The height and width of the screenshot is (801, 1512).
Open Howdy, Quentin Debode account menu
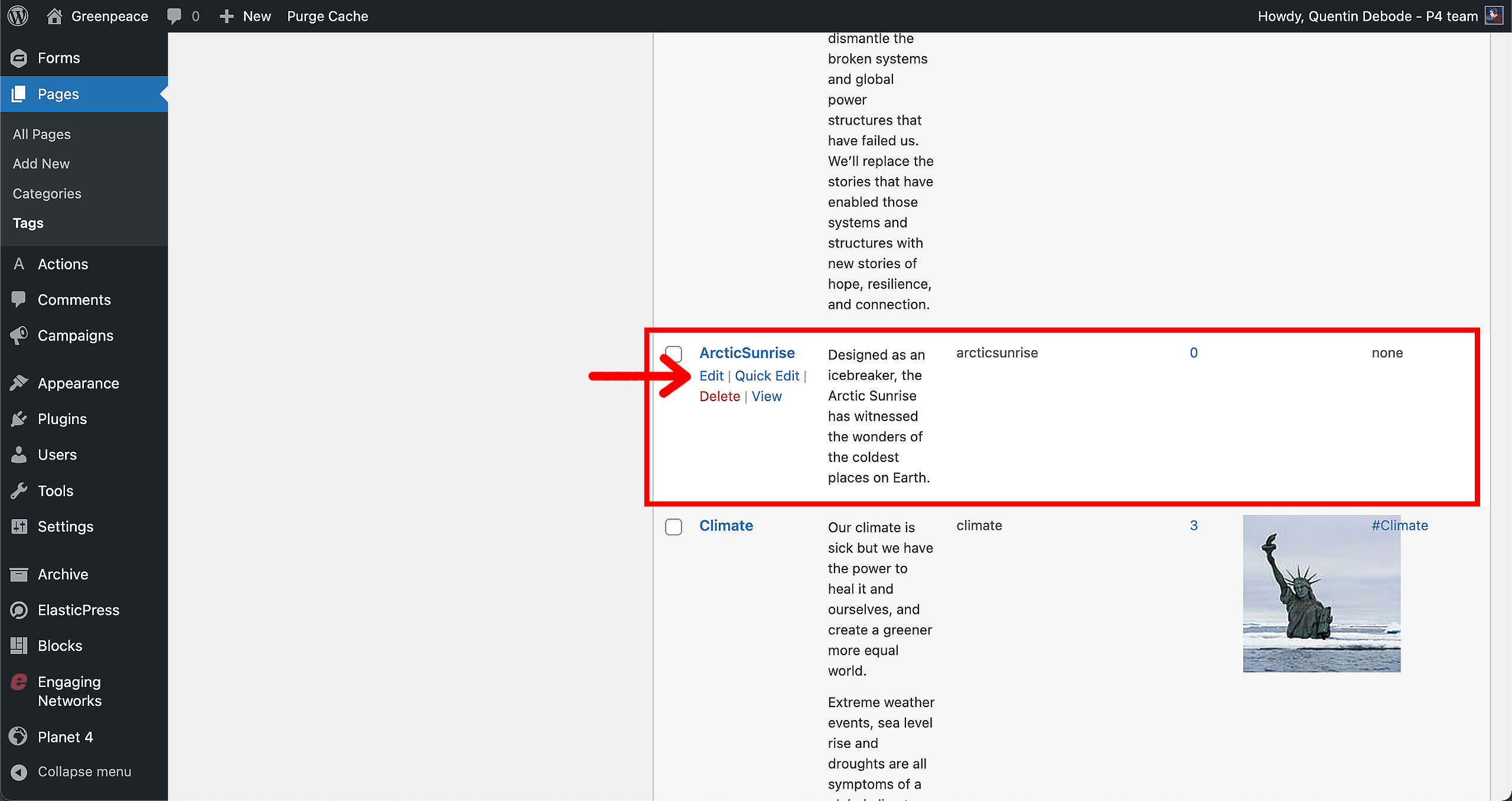point(1368,16)
